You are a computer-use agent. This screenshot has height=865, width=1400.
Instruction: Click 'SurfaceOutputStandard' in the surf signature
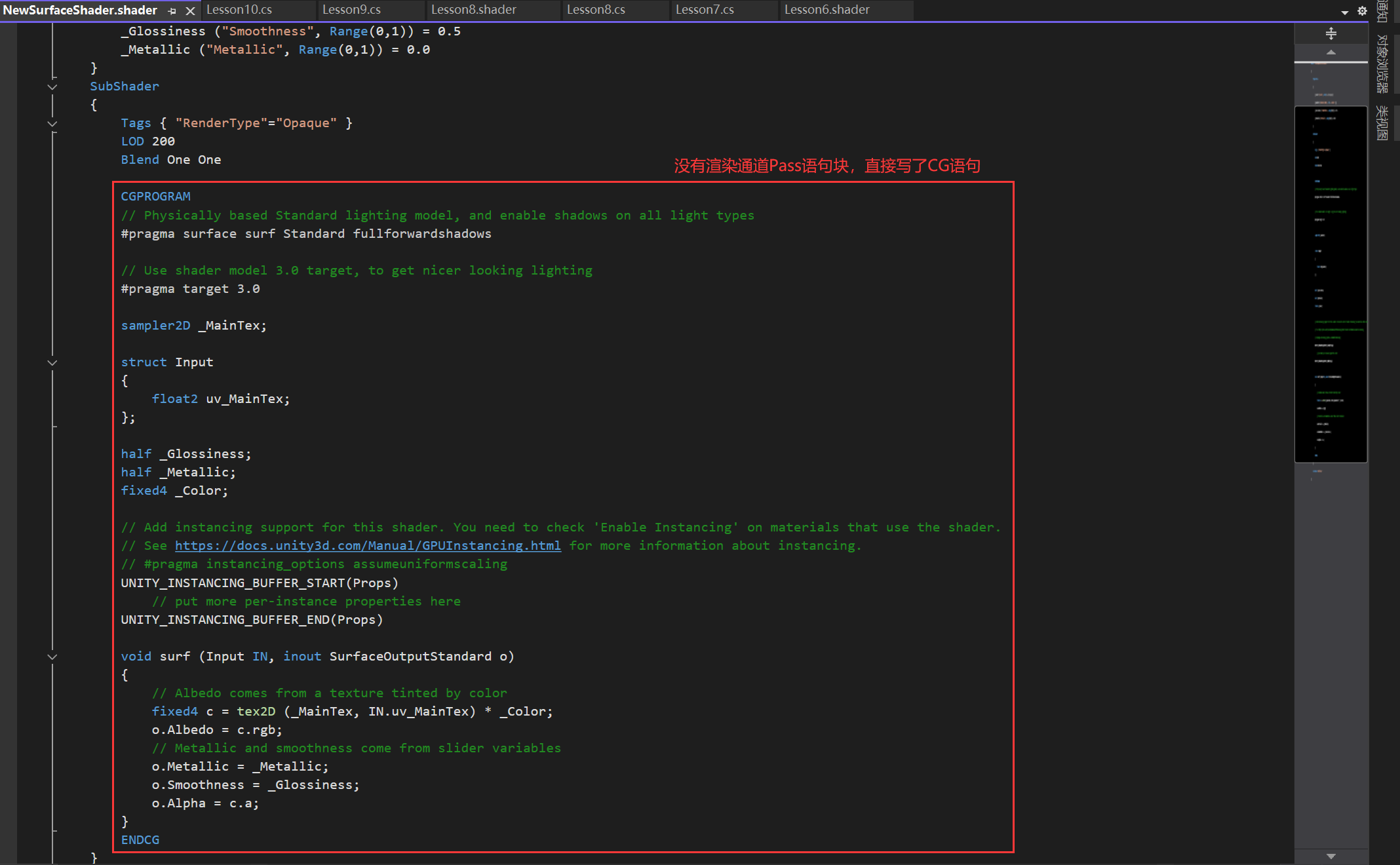pyautogui.click(x=410, y=657)
